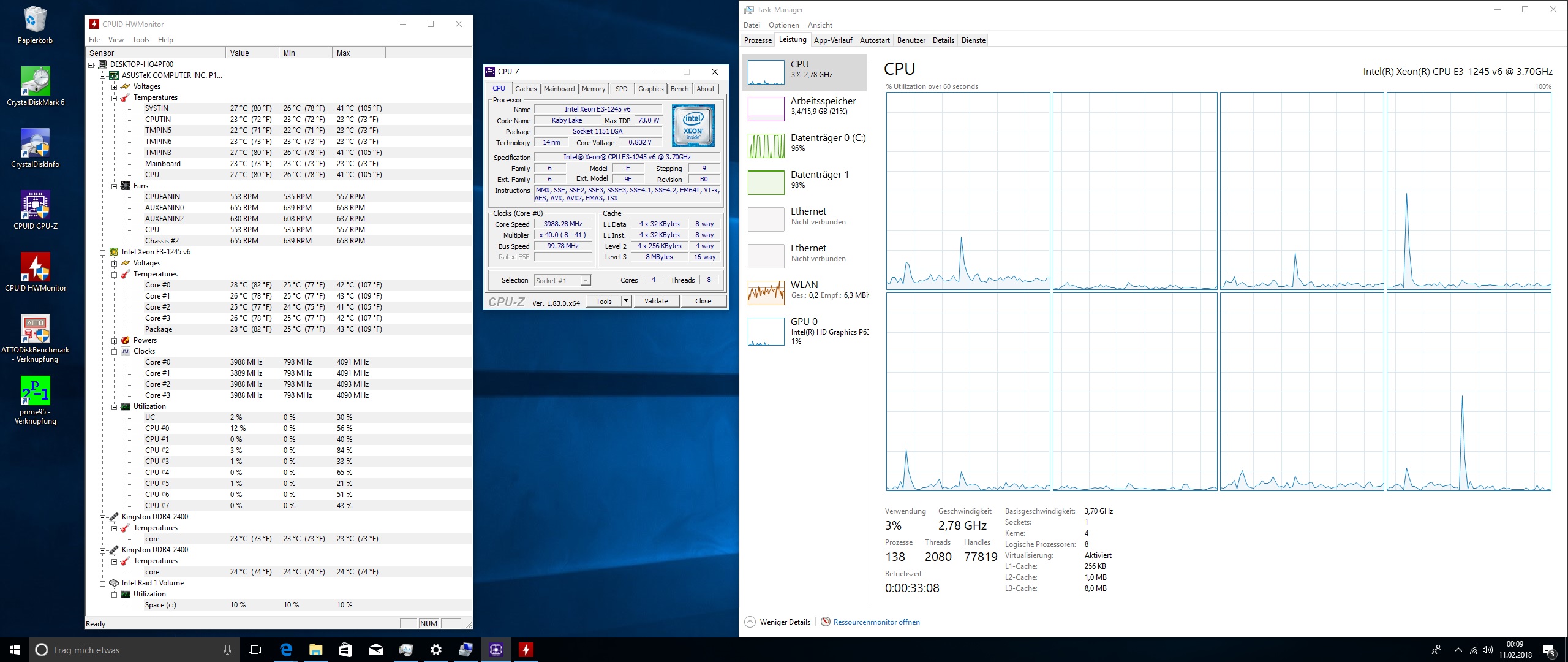The height and width of the screenshot is (662, 1568).
Task: Click the Validate button in CPU-Z
Action: pos(655,301)
